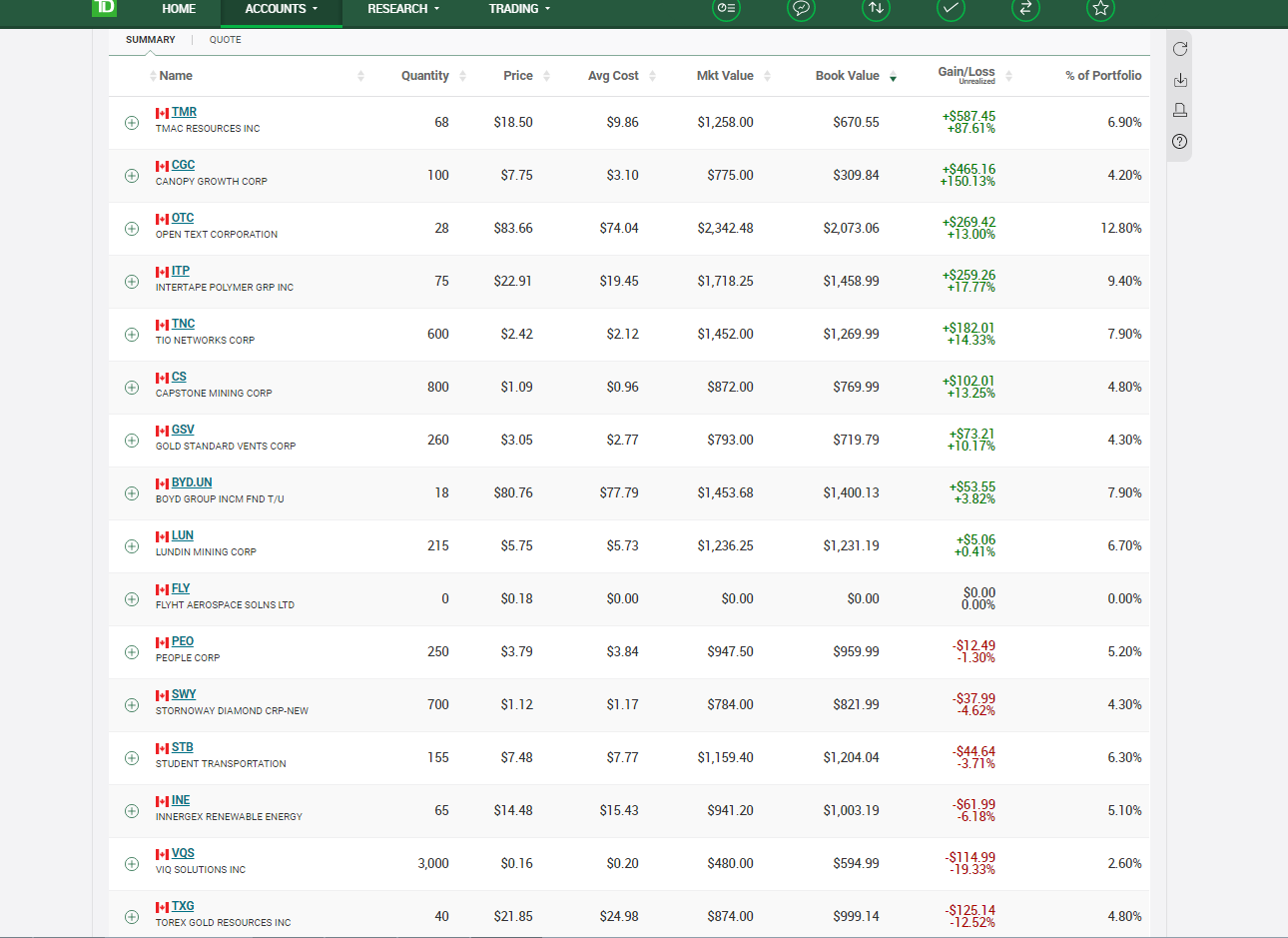The width and height of the screenshot is (1288, 938).
Task: Print the holdings summary using printer icon
Action: click(x=1179, y=110)
